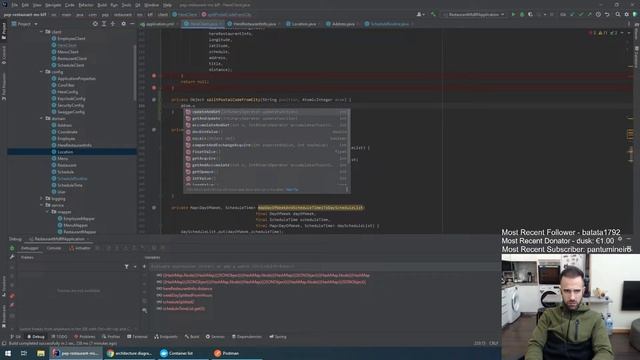Toggle Mute Breakpoints in Debug sidebar

(12, 305)
